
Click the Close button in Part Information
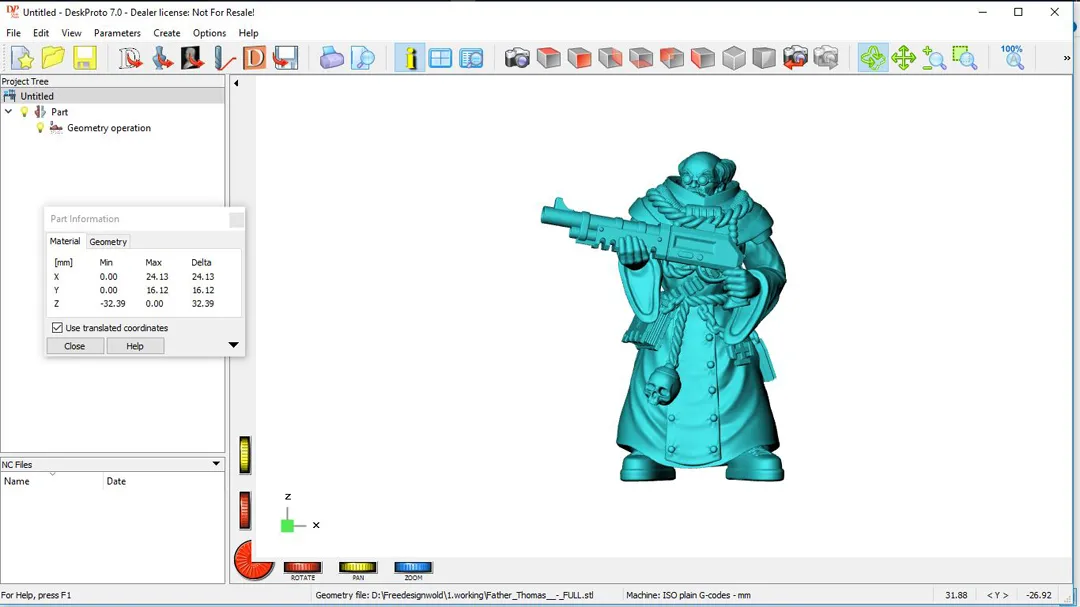pos(74,346)
